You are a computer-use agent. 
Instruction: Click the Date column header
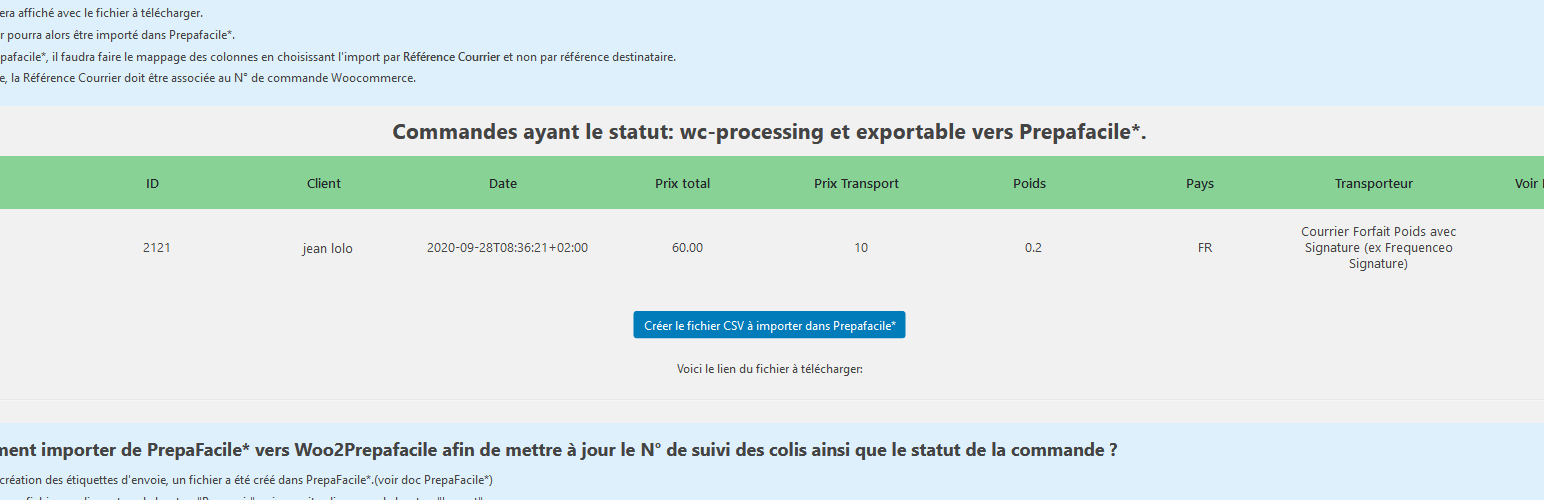pos(503,183)
